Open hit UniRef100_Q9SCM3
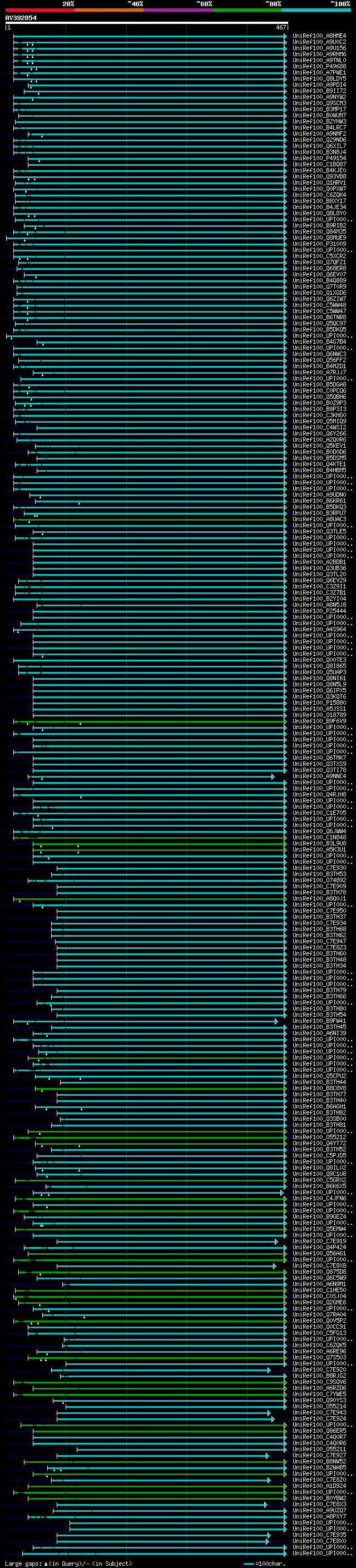This screenshot has width=356, height=1568. click(319, 103)
